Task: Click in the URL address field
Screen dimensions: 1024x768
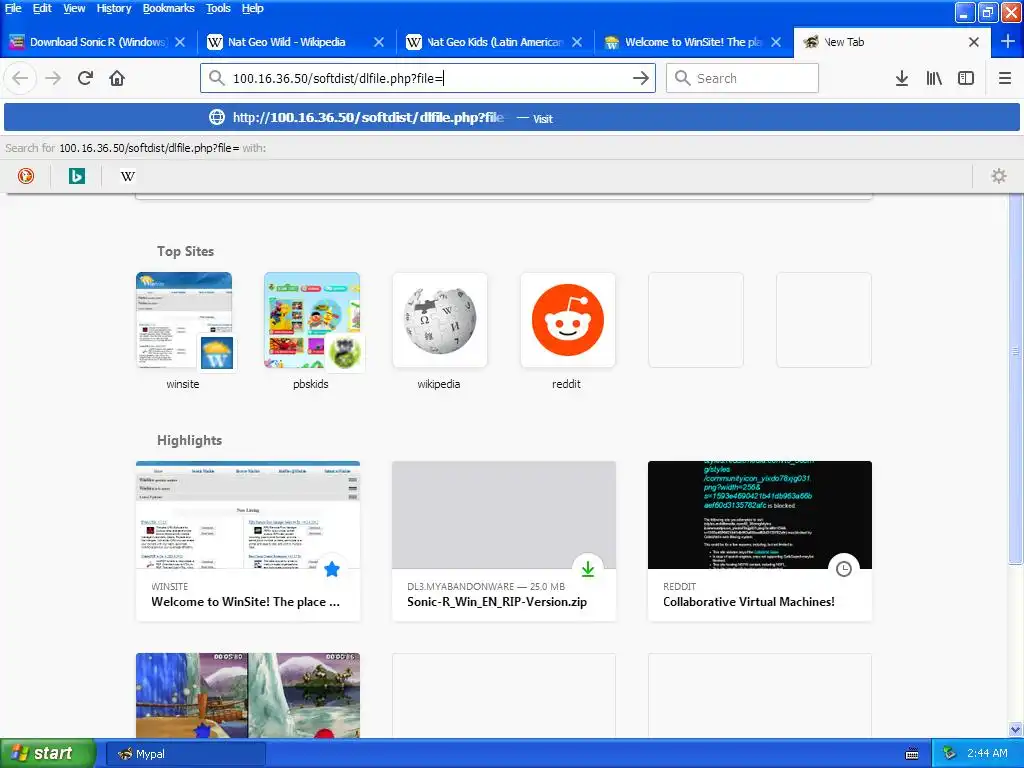Action: pos(428,78)
